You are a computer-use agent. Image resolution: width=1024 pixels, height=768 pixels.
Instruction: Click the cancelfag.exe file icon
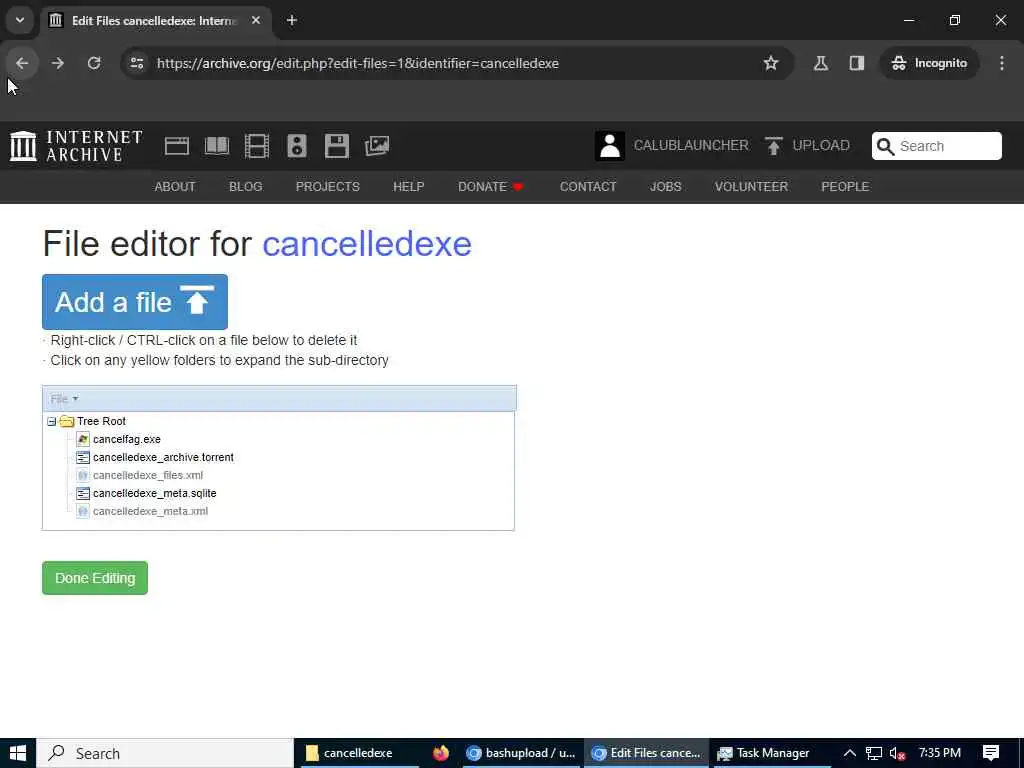click(82, 440)
